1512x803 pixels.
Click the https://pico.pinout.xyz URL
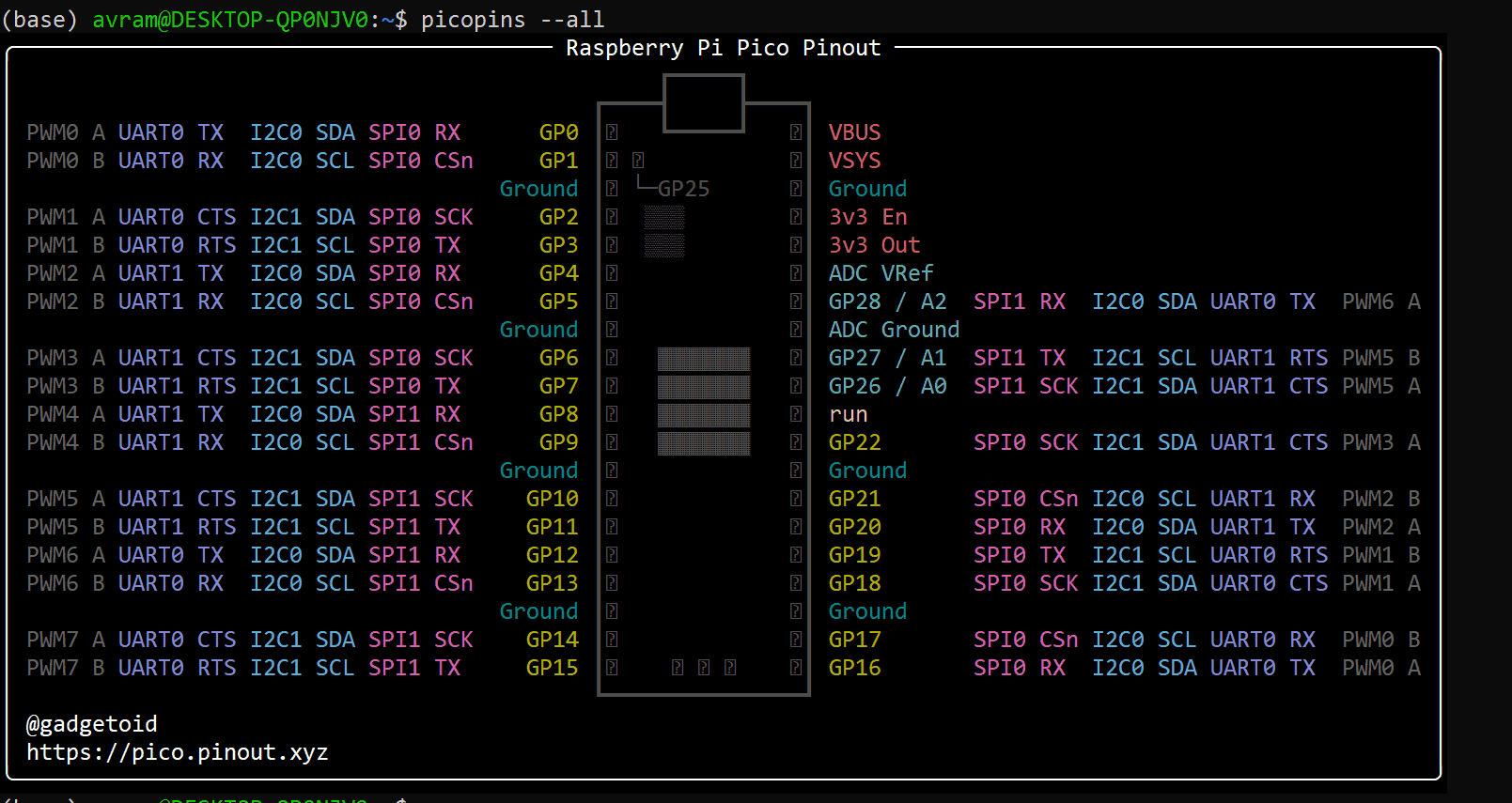point(178,752)
